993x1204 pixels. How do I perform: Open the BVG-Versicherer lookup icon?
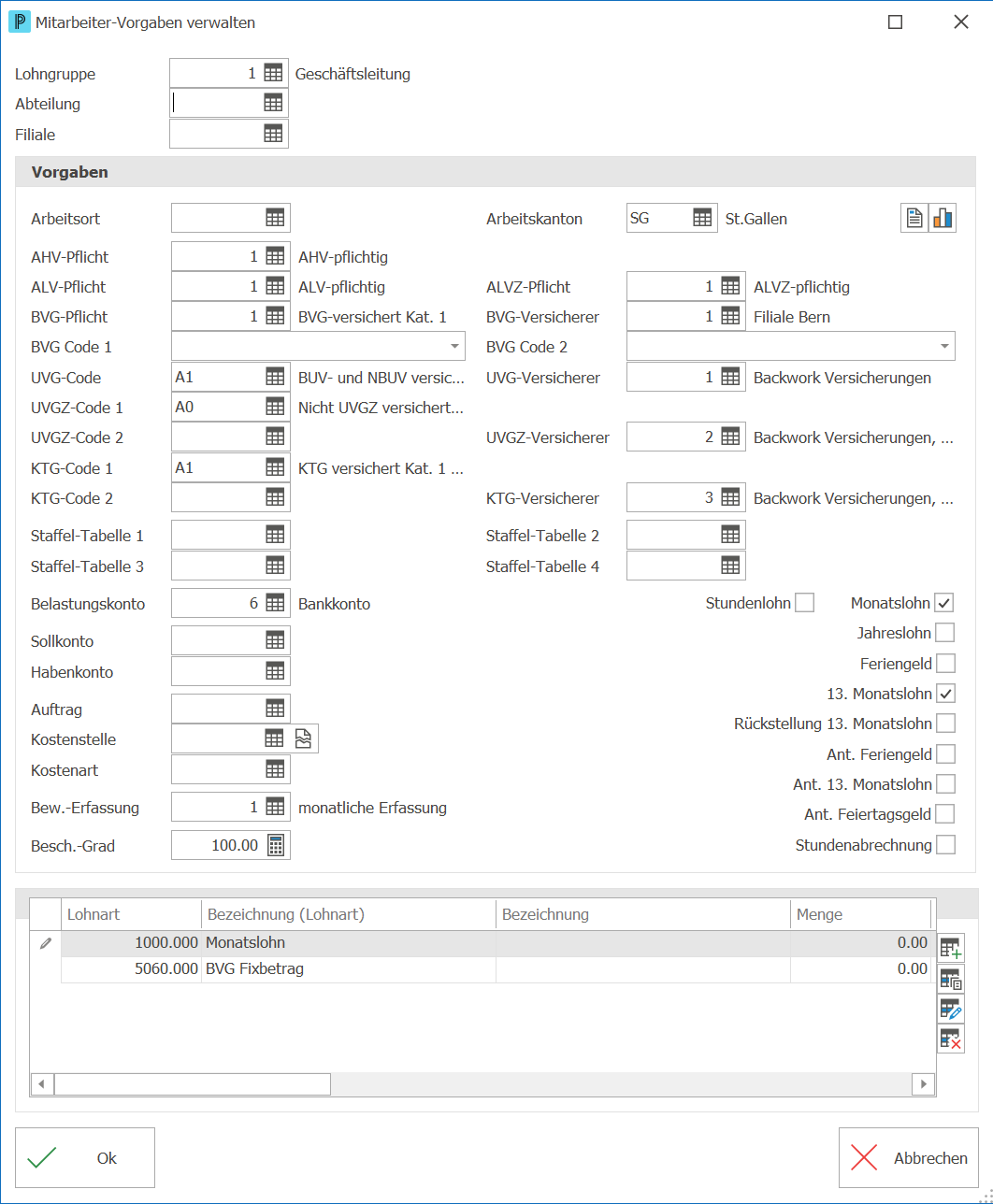click(730, 316)
